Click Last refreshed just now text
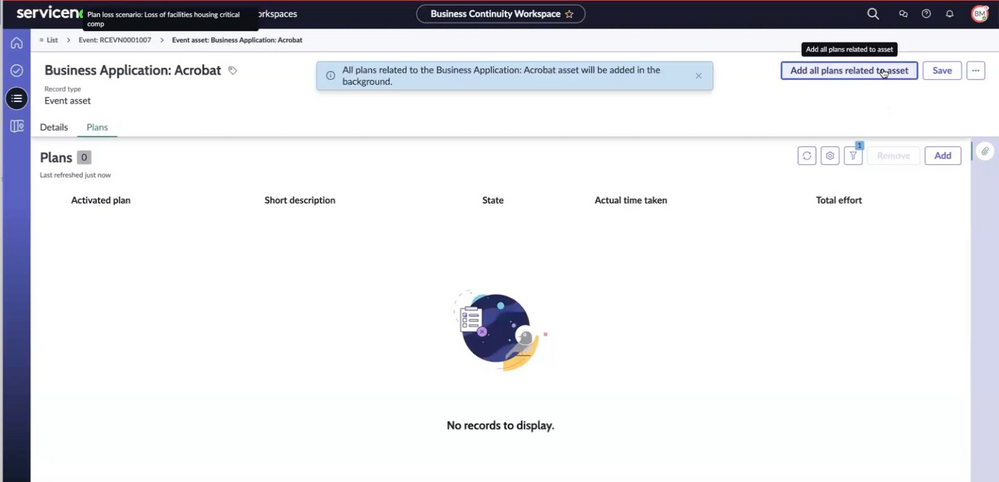Viewport: 999px width, 482px height. (75, 174)
